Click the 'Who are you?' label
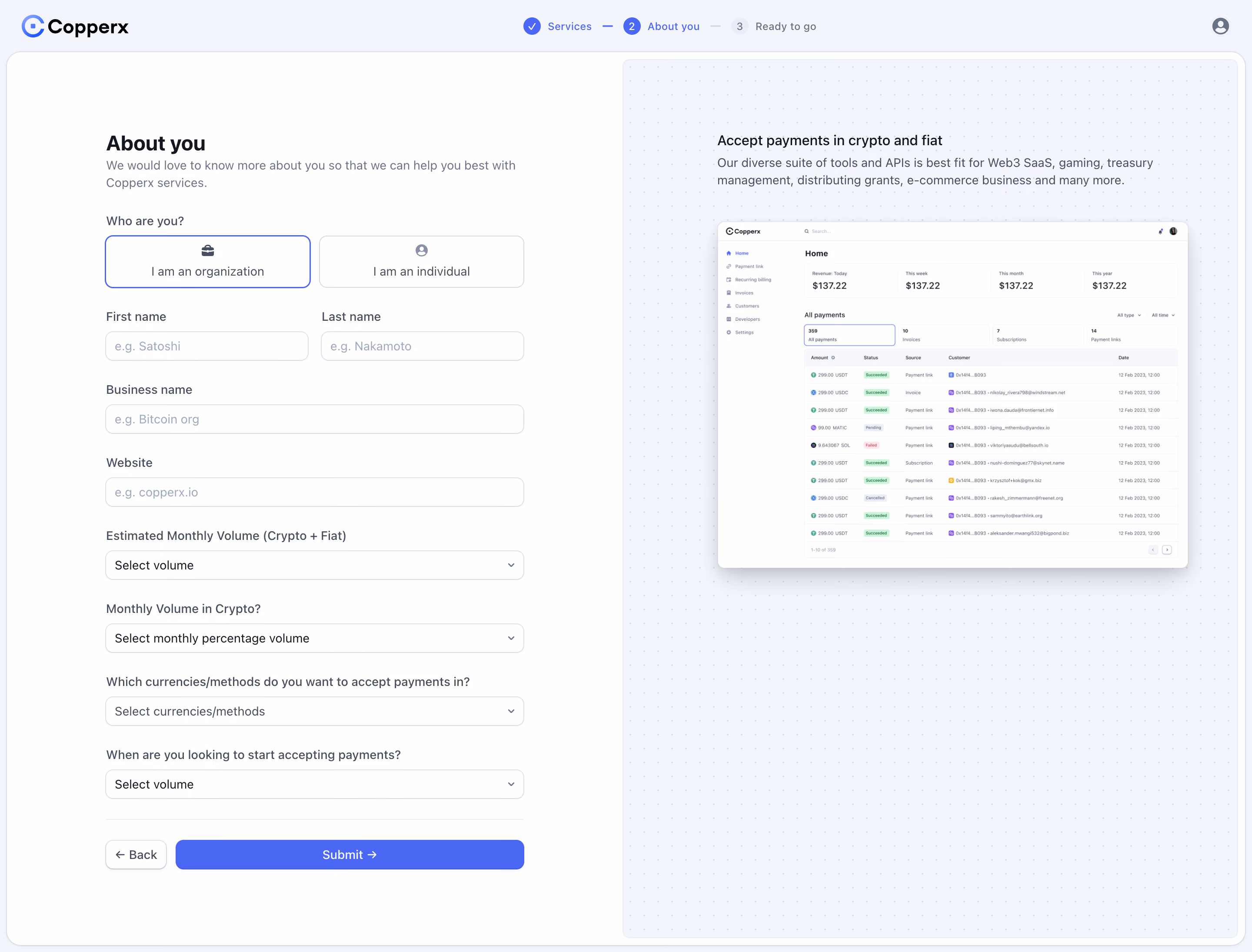The width and height of the screenshot is (1252, 952). [145, 221]
